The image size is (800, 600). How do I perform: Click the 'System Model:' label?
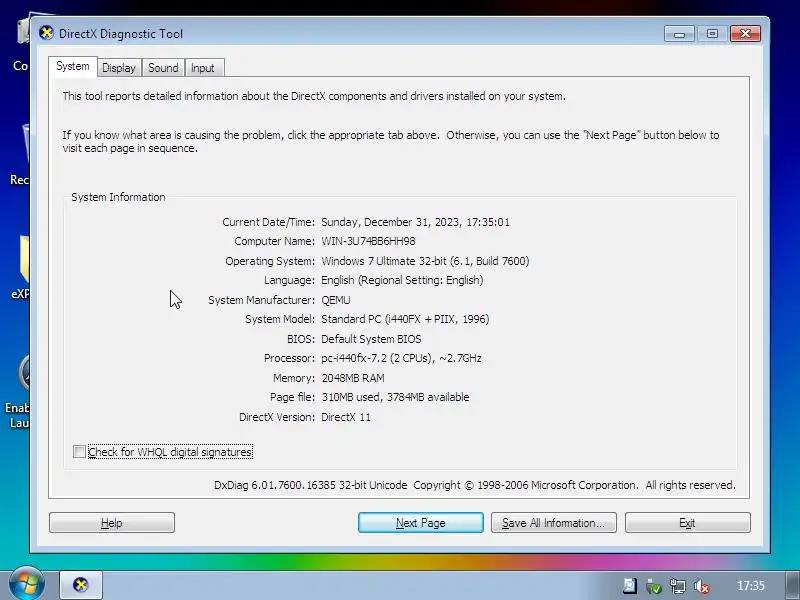(x=280, y=319)
